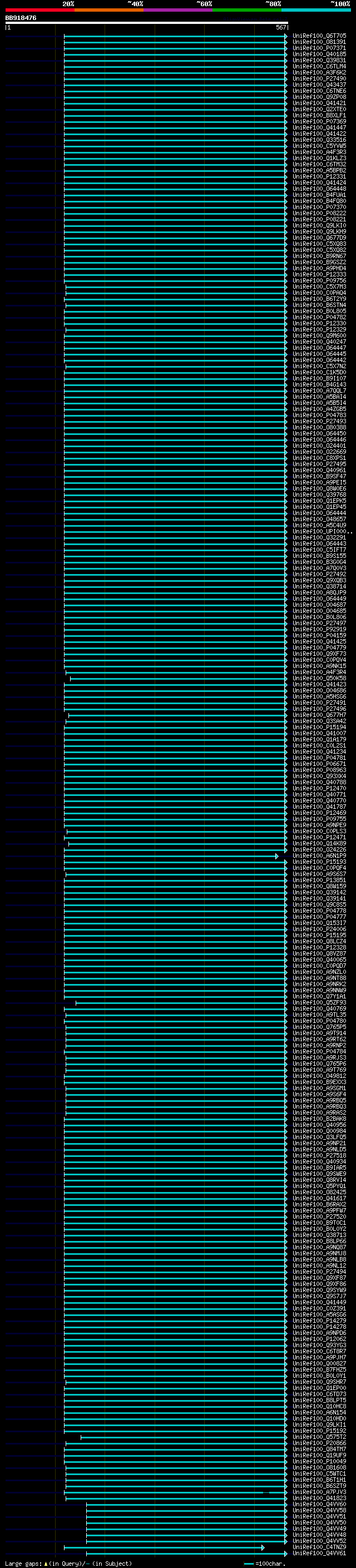
Task: Click the cyan alignment bar for UniRef100_Q4VV60
Action: pos(186,1504)
